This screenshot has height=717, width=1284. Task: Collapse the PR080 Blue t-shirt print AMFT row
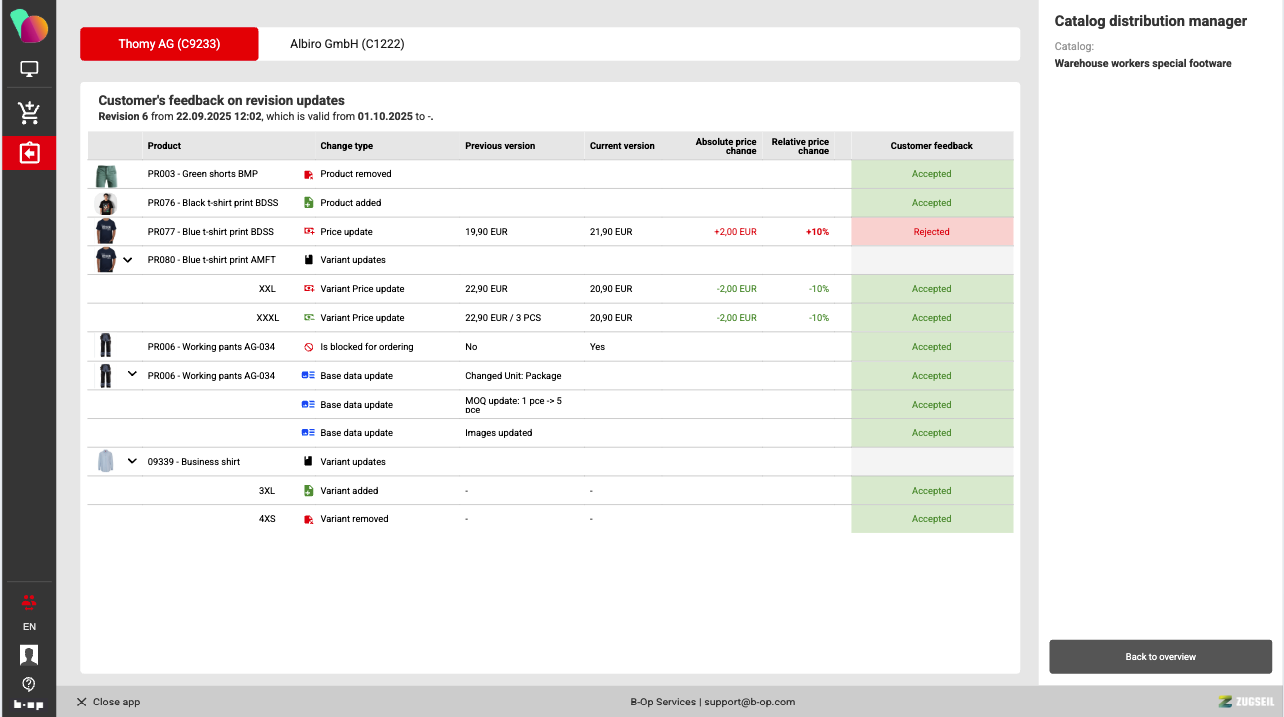click(128, 260)
